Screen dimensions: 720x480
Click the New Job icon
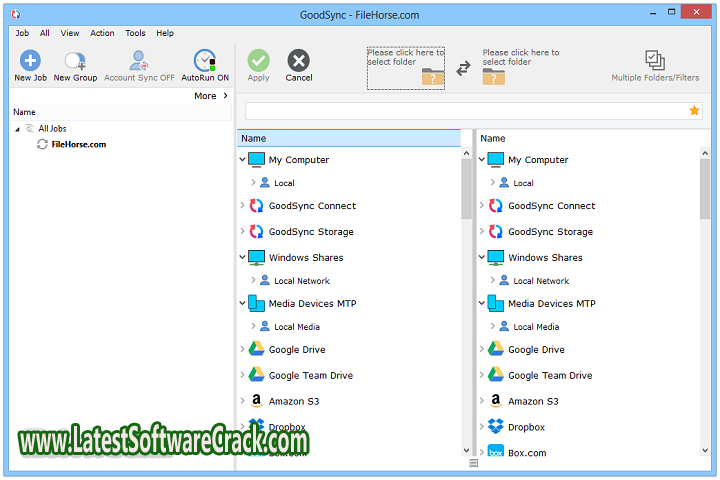coord(30,61)
